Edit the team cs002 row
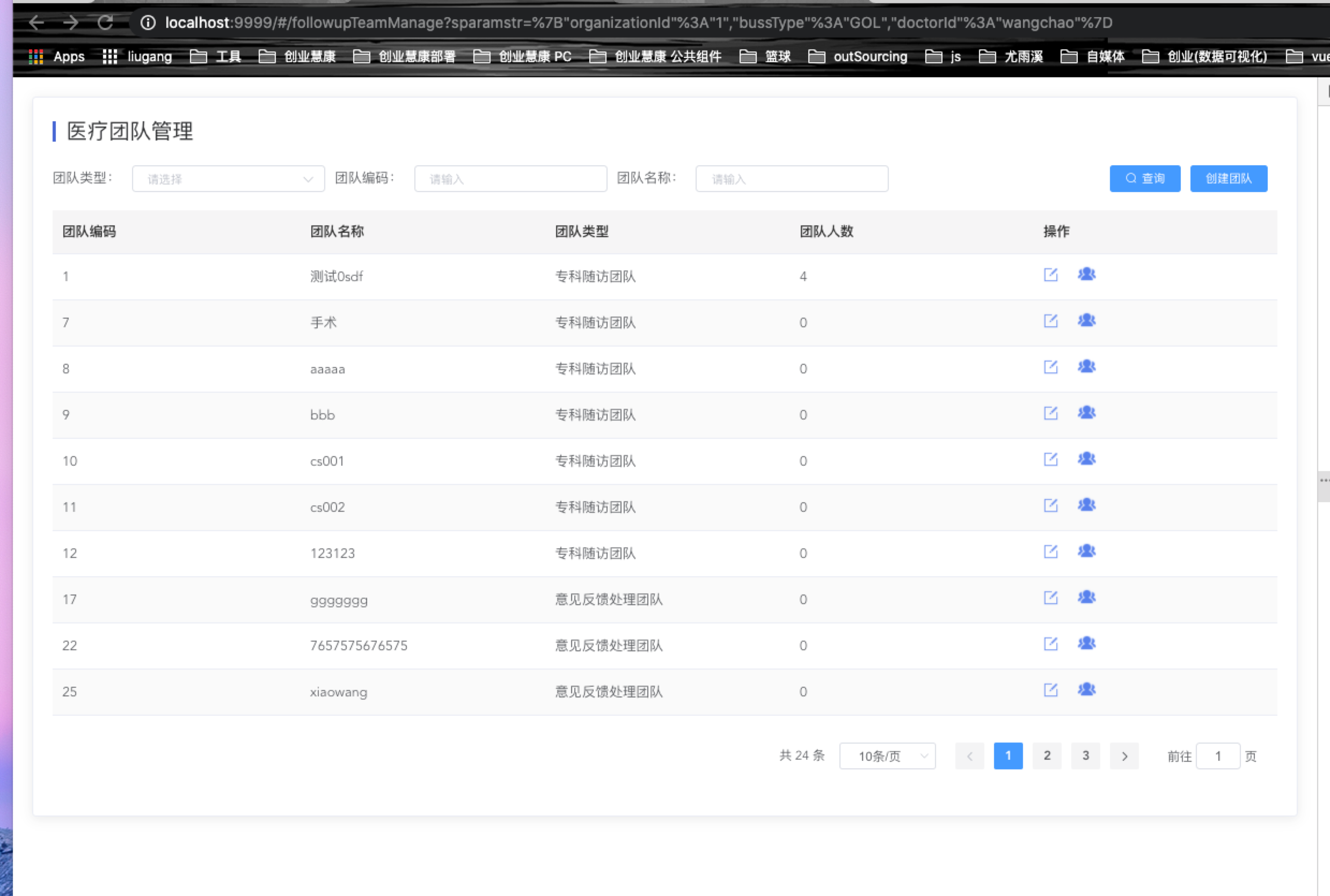The height and width of the screenshot is (896, 1330). 1050,506
